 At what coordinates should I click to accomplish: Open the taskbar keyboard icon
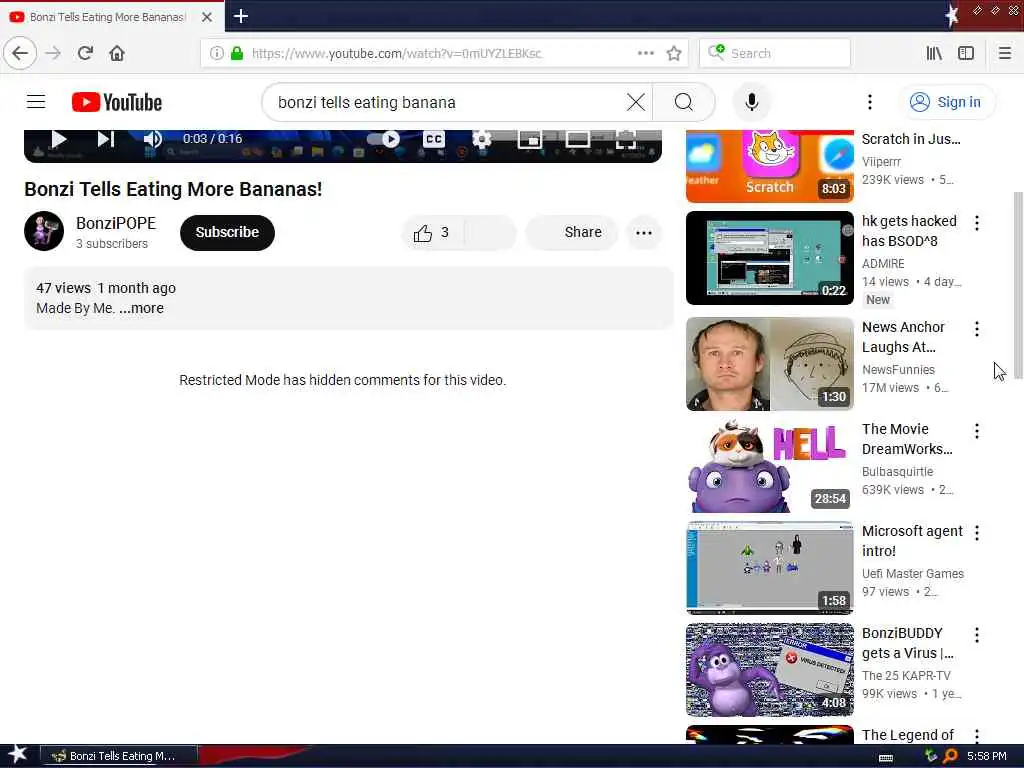point(886,757)
